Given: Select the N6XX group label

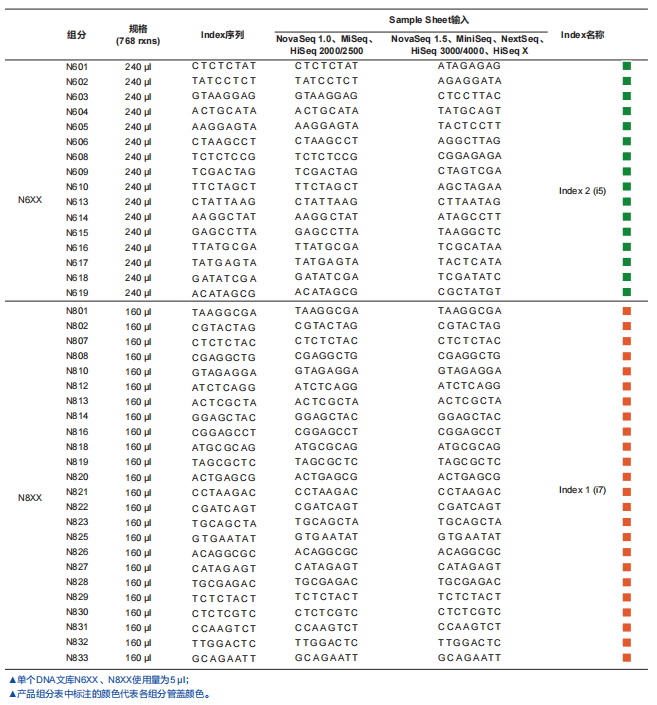Looking at the screenshot, I should 30,199.
